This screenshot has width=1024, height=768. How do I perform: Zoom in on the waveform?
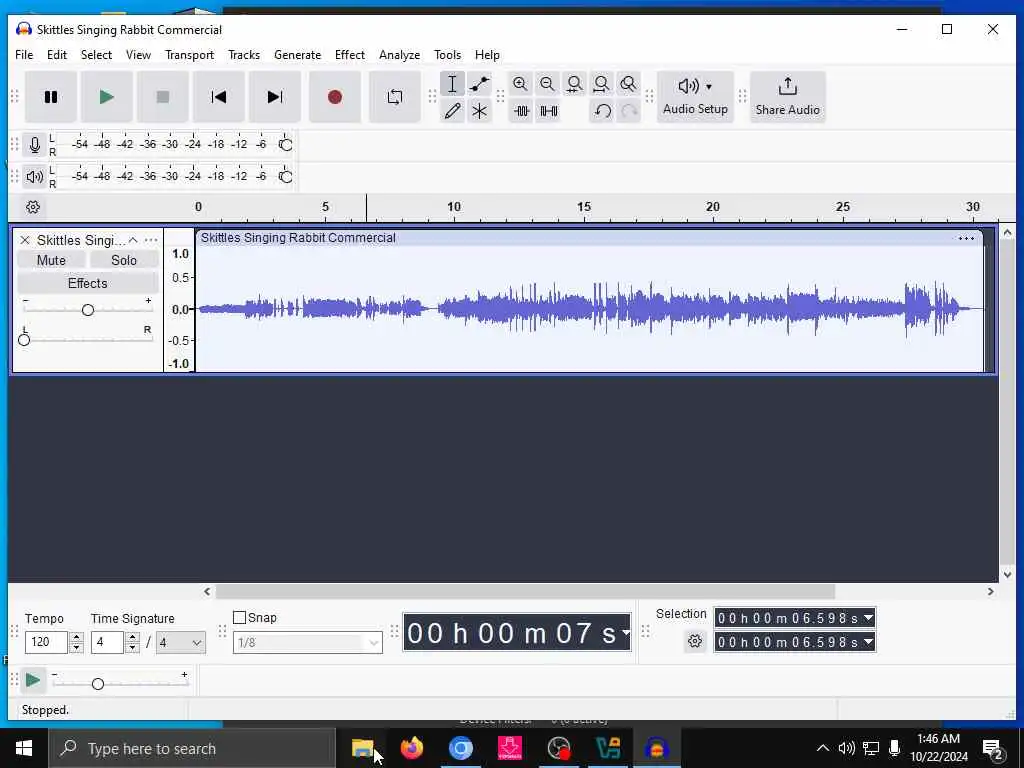click(x=520, y=84)
